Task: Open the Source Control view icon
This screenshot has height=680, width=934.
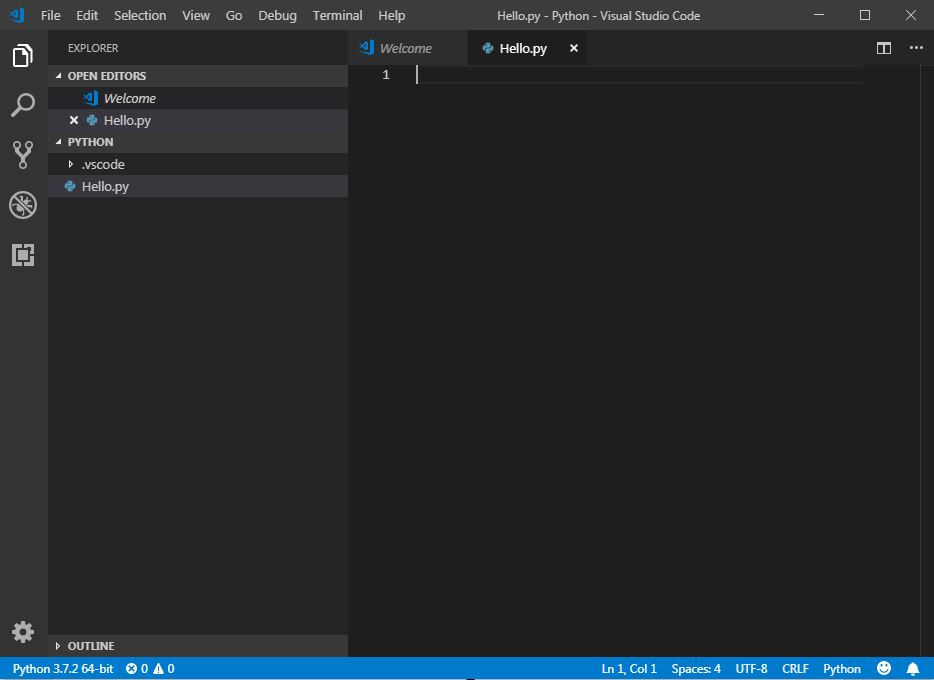Action: pyautogui.click(x=23, y=155)
